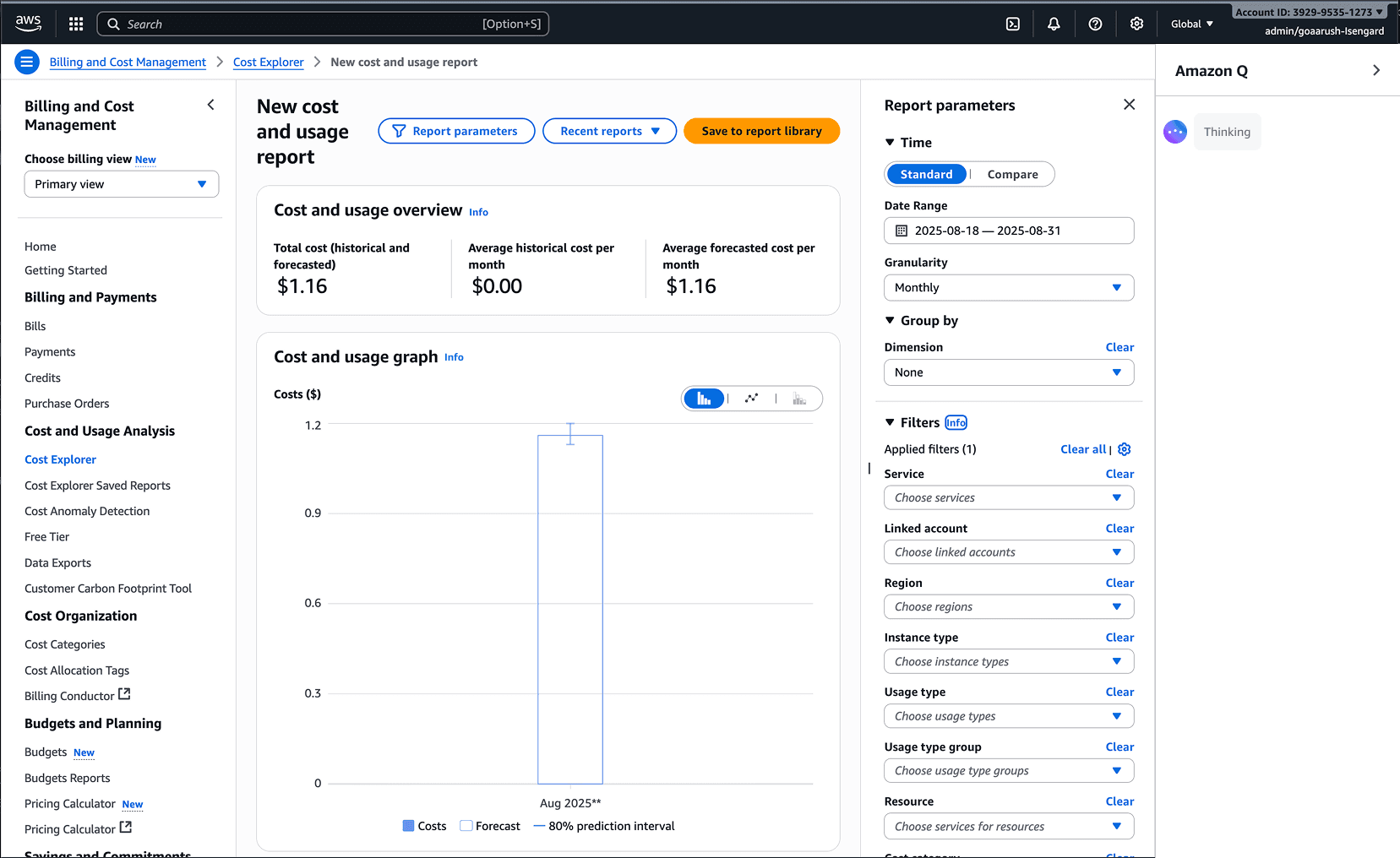Image resolution: width=1400 pixels, height=858 pixels.
Task: Click the AWS logo home icon
Action: (28, 24)
